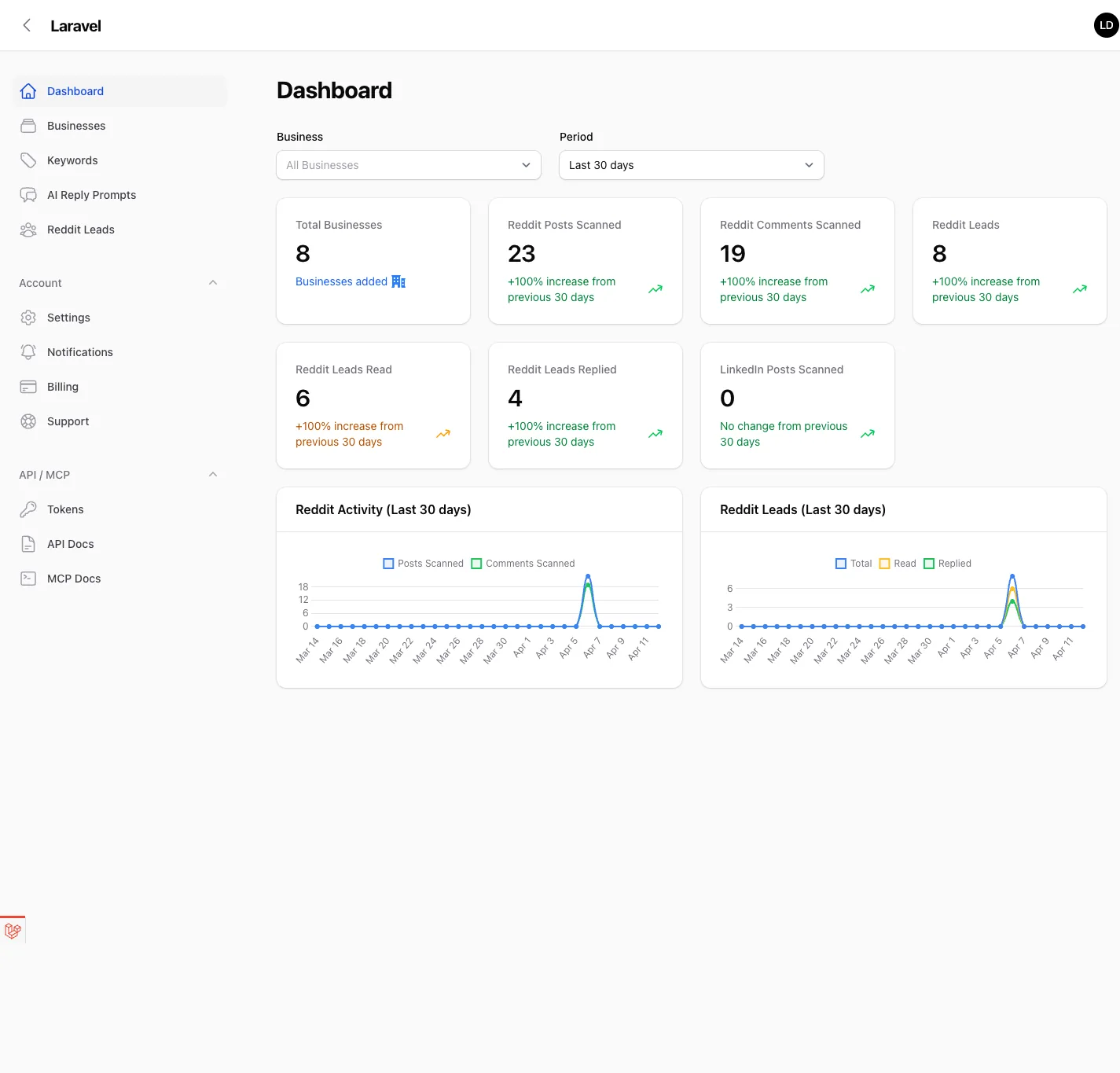Open AI Reply Prompts via its chat icon
Screen dimensions: 1120x1073
[x=28, y=194]
